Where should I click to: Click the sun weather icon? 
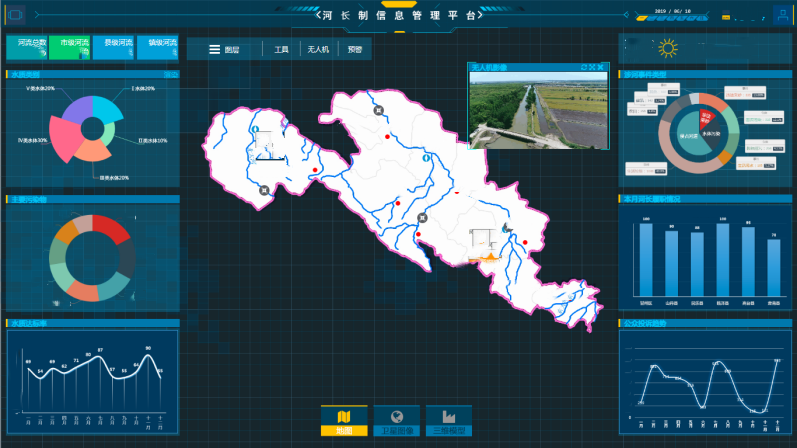(x=667, y=47)
